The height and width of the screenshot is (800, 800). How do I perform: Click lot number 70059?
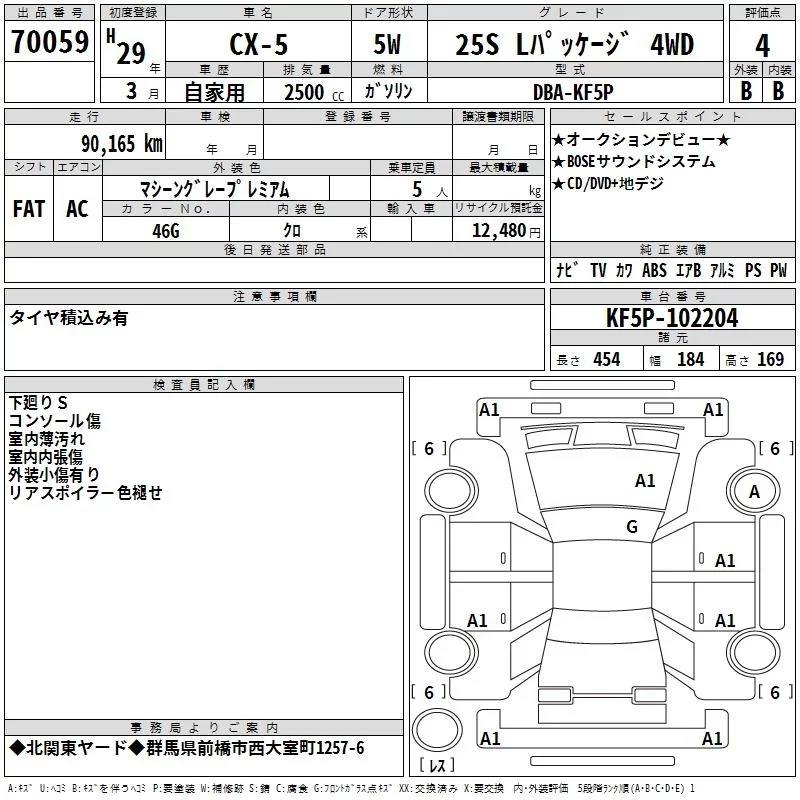[49, 42]
